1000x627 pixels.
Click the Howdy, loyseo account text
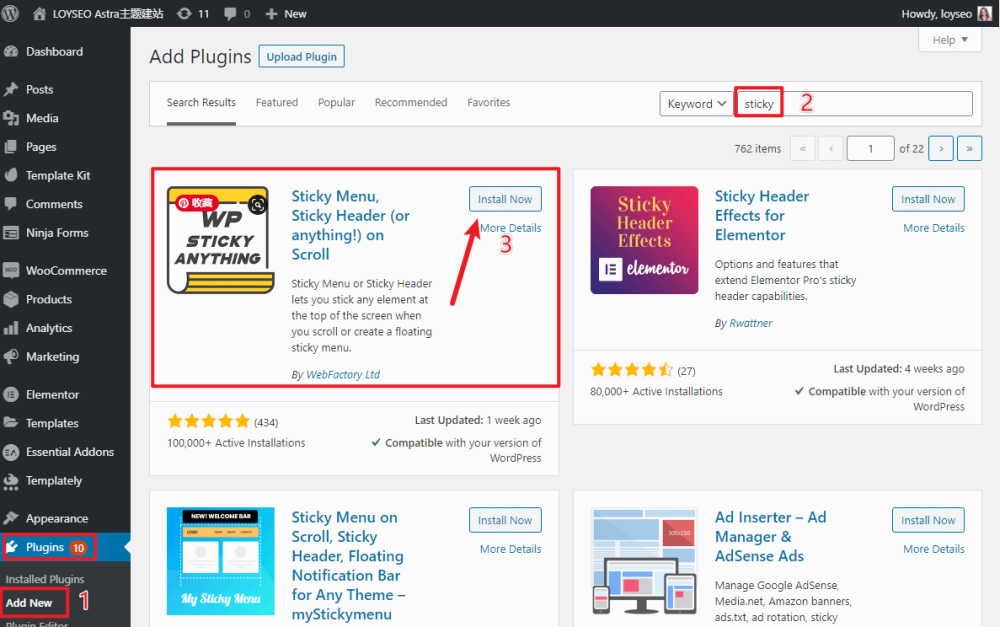tap(936, 13)
